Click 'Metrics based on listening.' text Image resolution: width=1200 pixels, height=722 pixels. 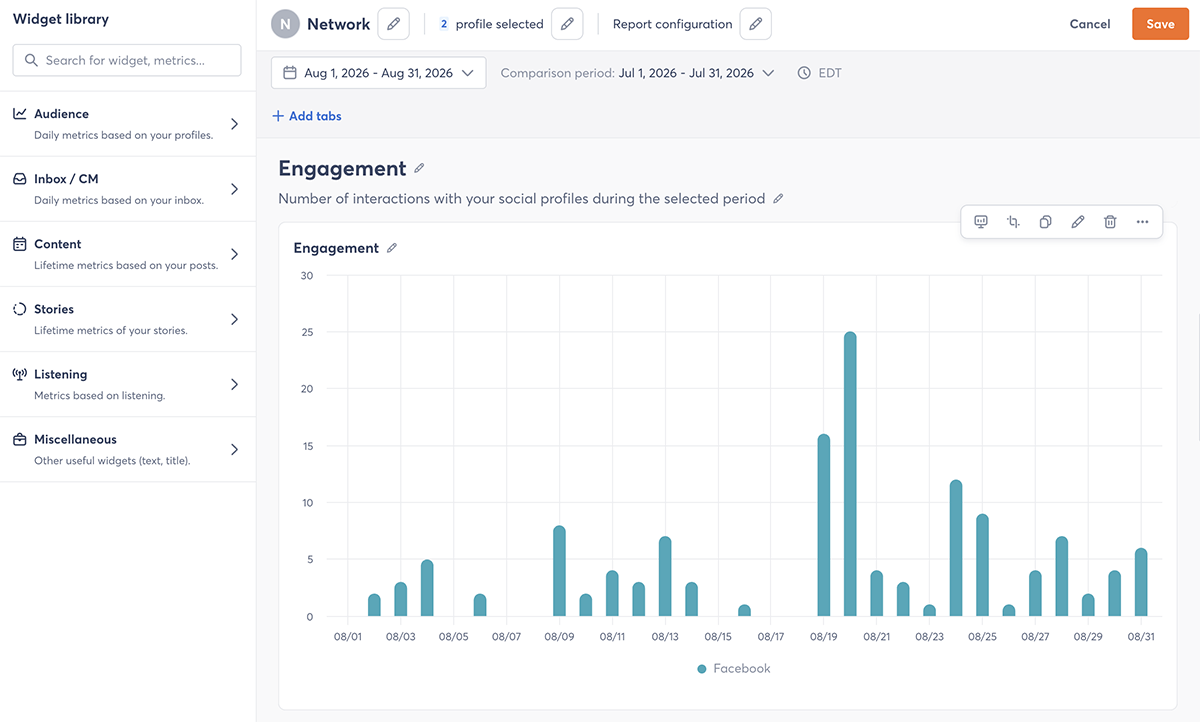coord(100,395)
